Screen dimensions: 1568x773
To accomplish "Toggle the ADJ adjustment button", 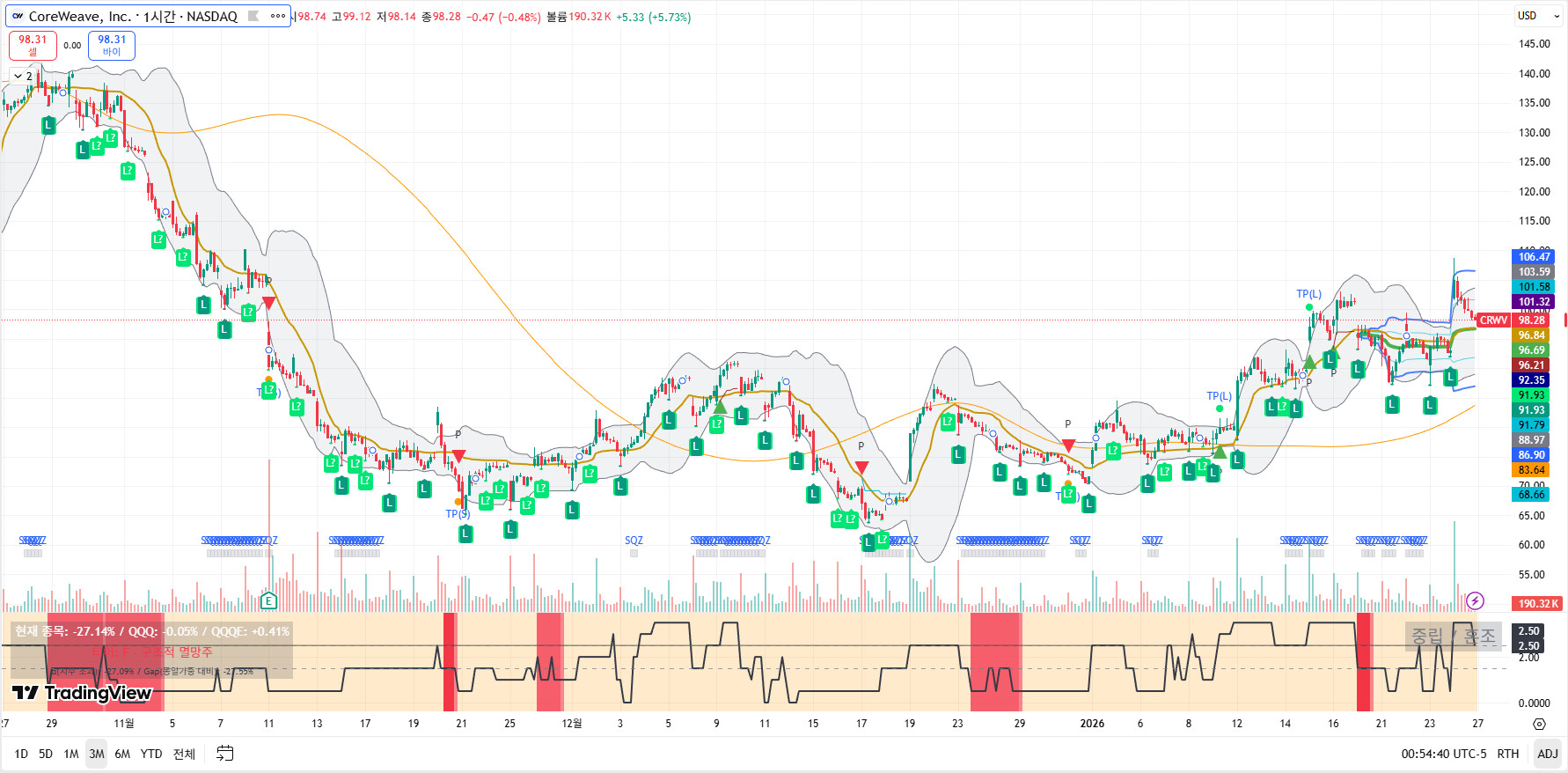I will click(x=1548, y=754).
